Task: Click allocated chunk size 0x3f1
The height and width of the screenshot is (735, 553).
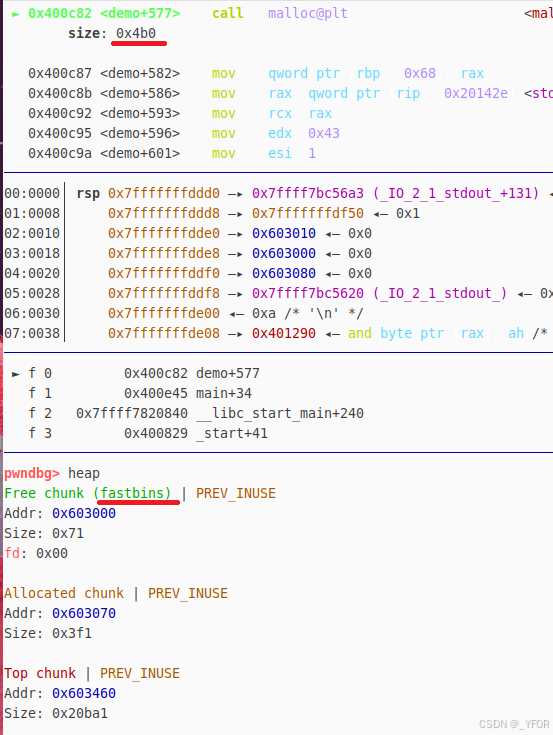Action: [x=72, y=633]
